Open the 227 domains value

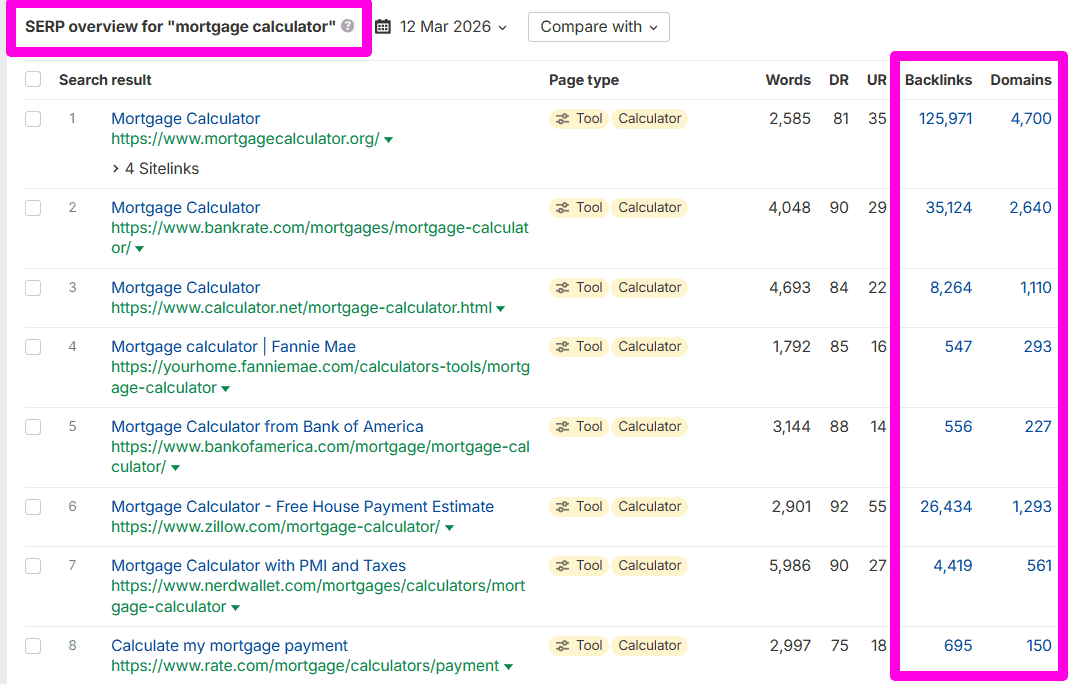coord(1038,426)
